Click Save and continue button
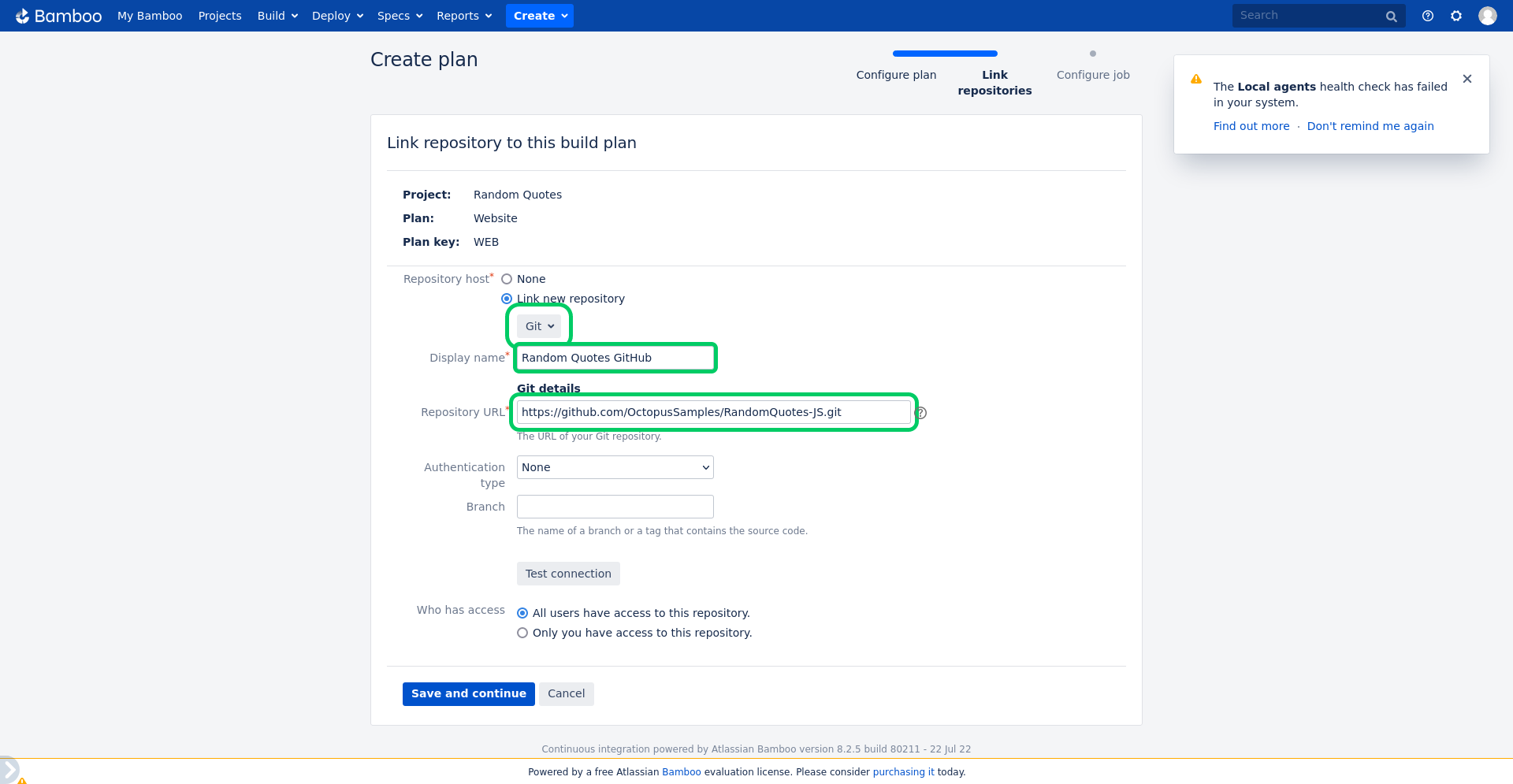Image resolution: width=1513 pixels, height=784 pixels. point(469,694)
